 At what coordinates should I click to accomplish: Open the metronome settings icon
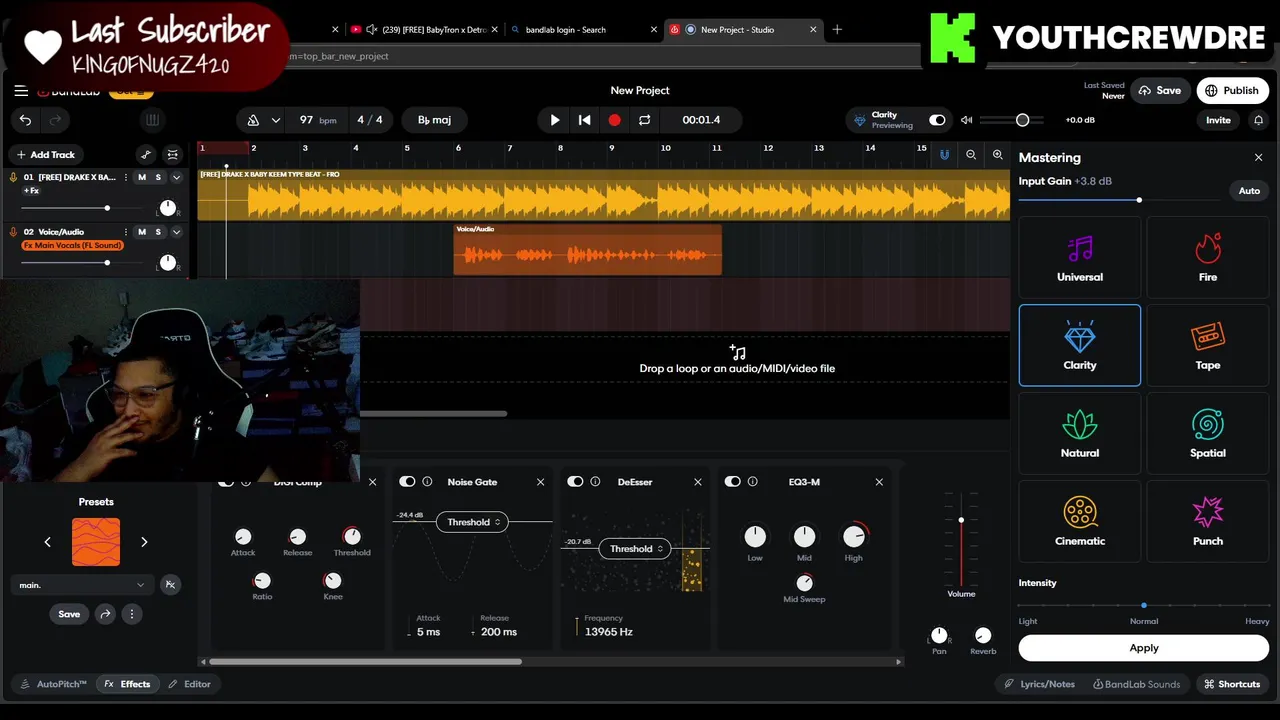click(x=253, y=120)
